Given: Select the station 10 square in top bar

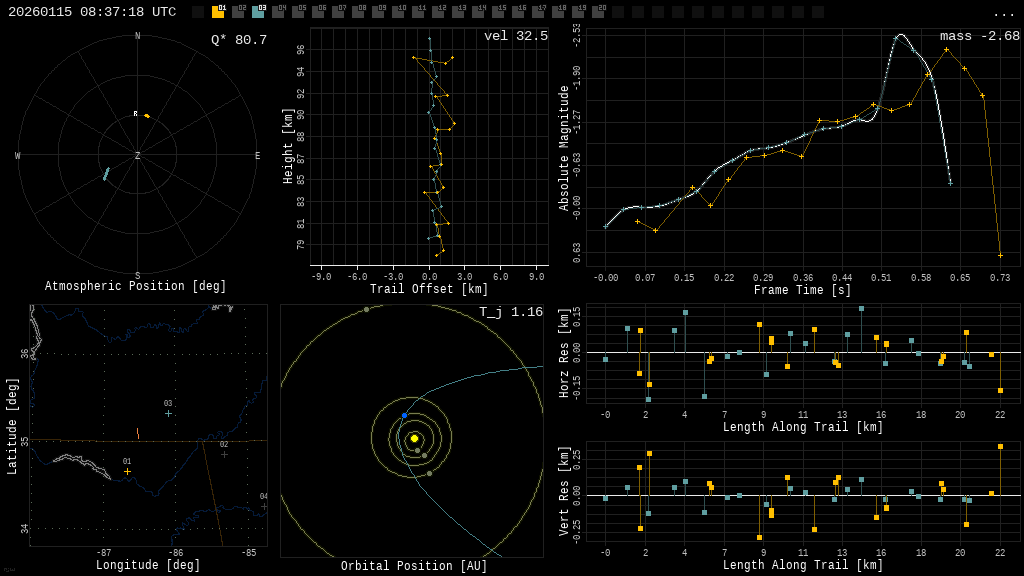Looking at the screenshot, I should coord(398,12).
